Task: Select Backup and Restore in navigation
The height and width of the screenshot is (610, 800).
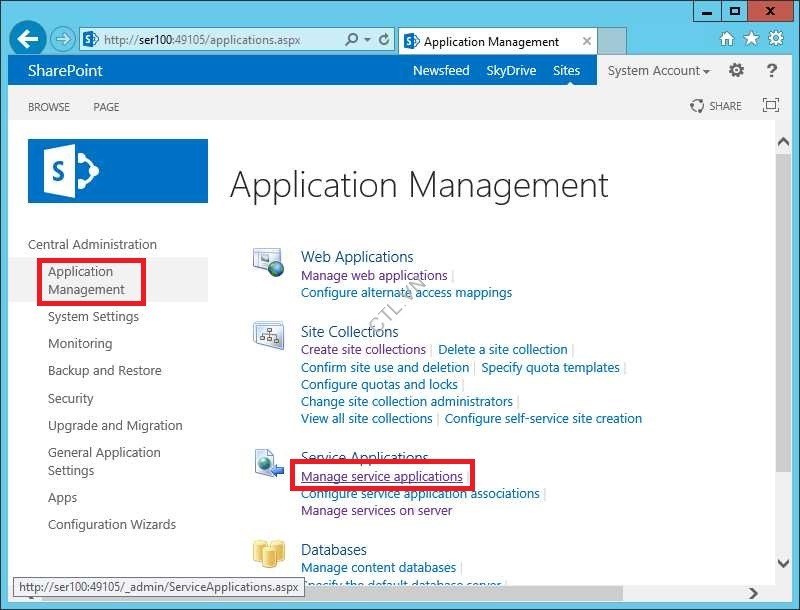Action: click(105, 370)
